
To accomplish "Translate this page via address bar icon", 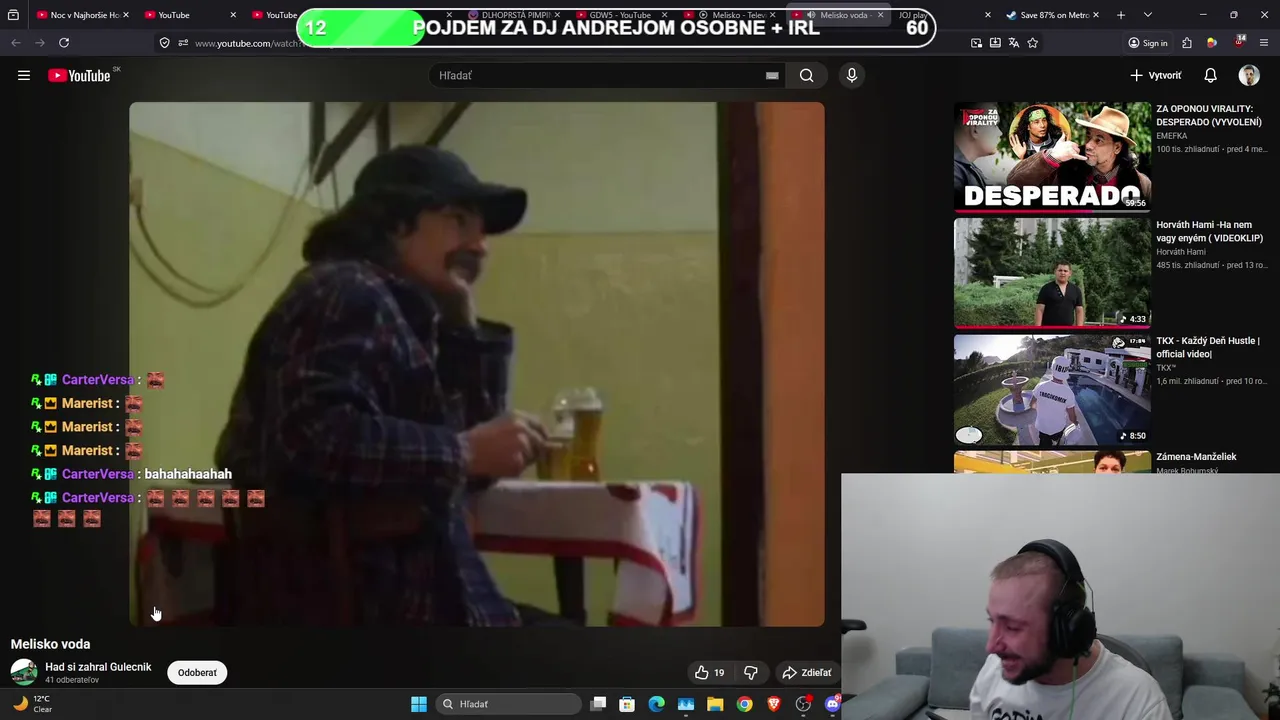I will point(1014,43).
